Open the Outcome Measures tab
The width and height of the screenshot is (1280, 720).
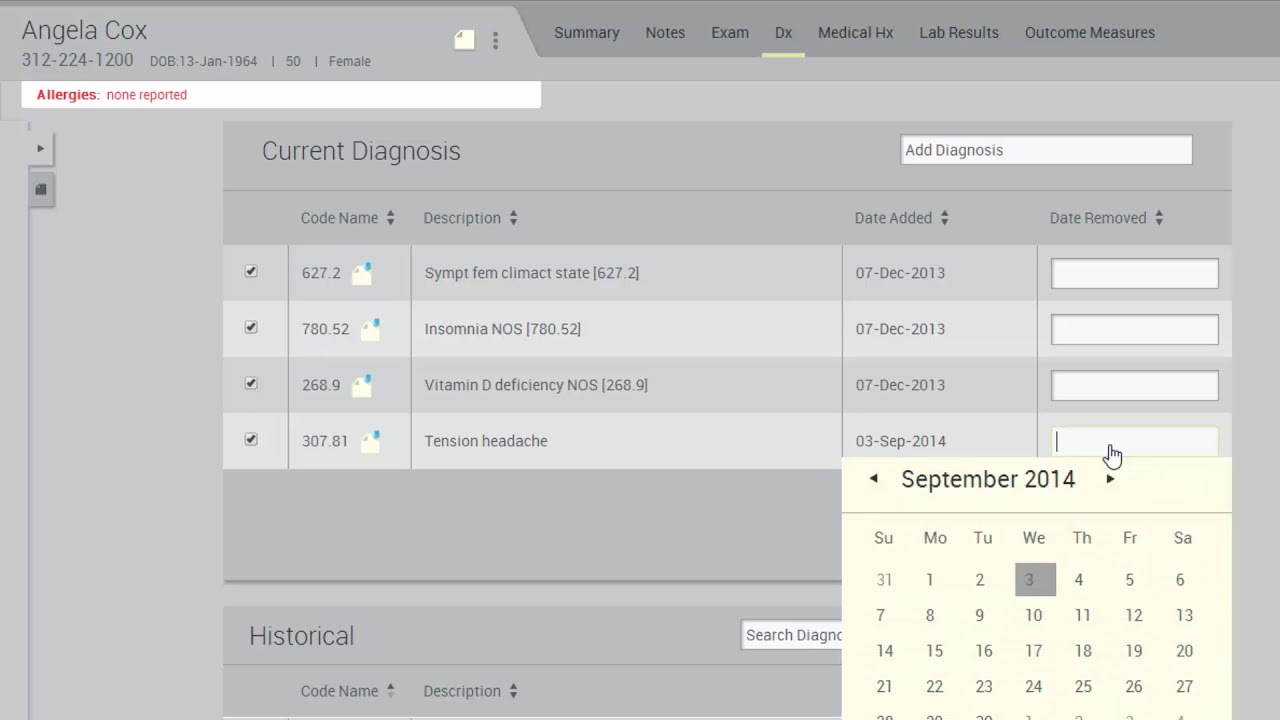1090,32
